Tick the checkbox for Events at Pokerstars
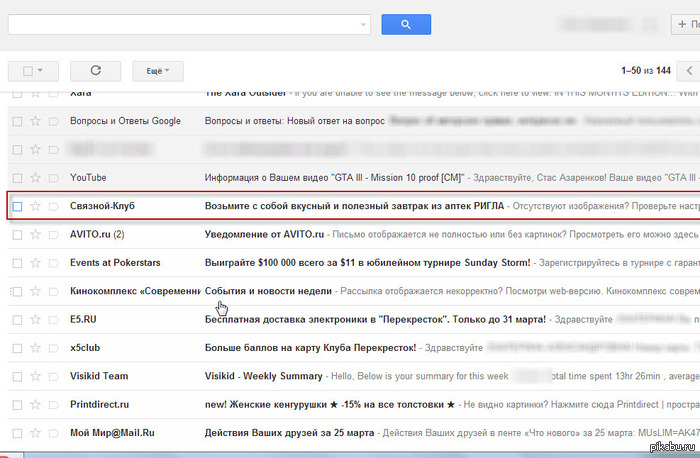Image resolution: width=700 pixels, height=458 pixels. click(17, 263)
